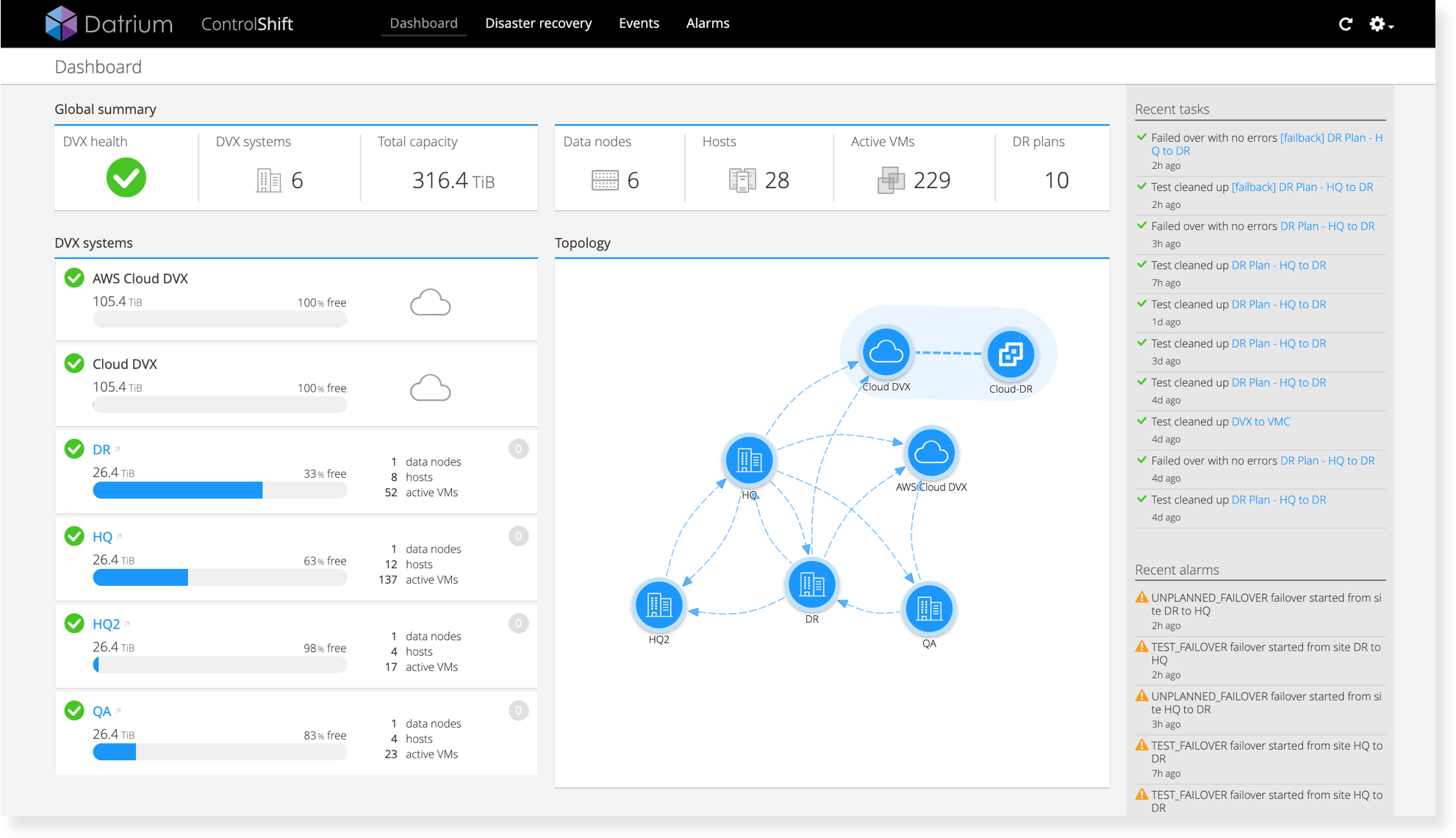Image resolution: width=1456 pixels, height=838 pixels.
Task: Click the '137 active VMs' text in HQ row
Action: [x=418, y=580]
